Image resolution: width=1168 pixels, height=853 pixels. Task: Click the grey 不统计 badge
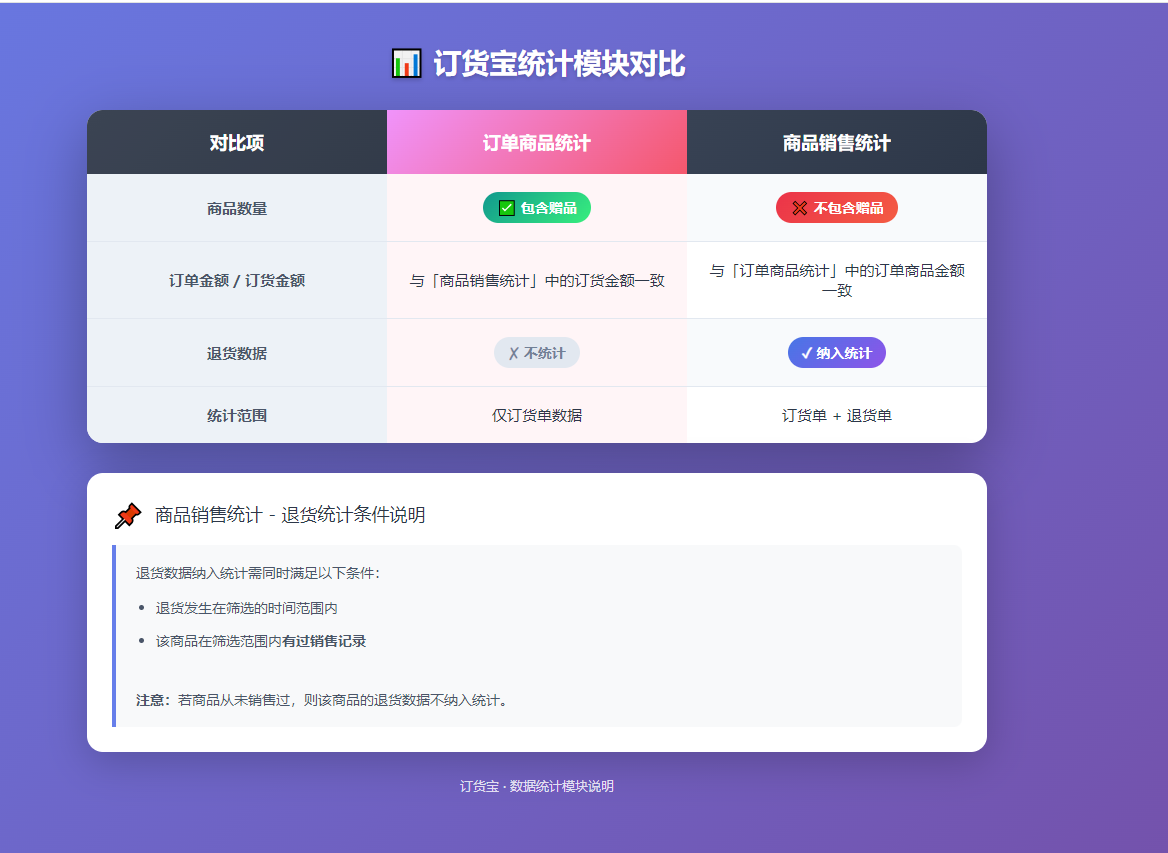(537, 353)
